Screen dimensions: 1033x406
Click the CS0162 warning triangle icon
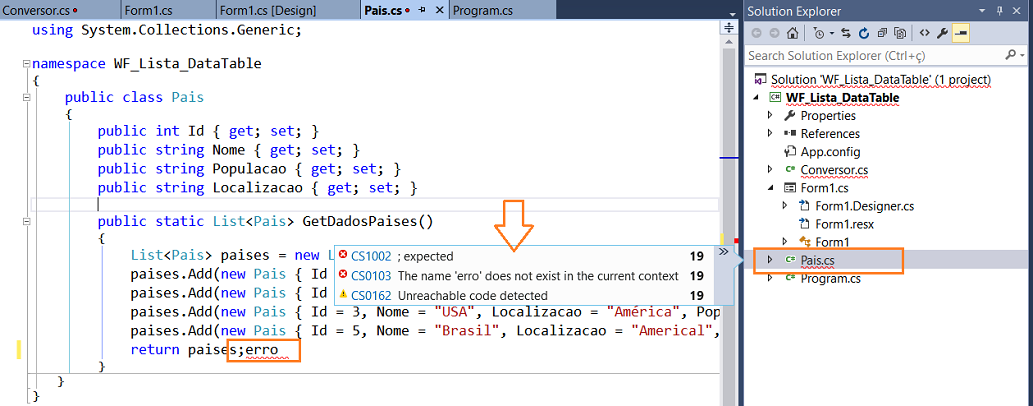click(343, 295)
